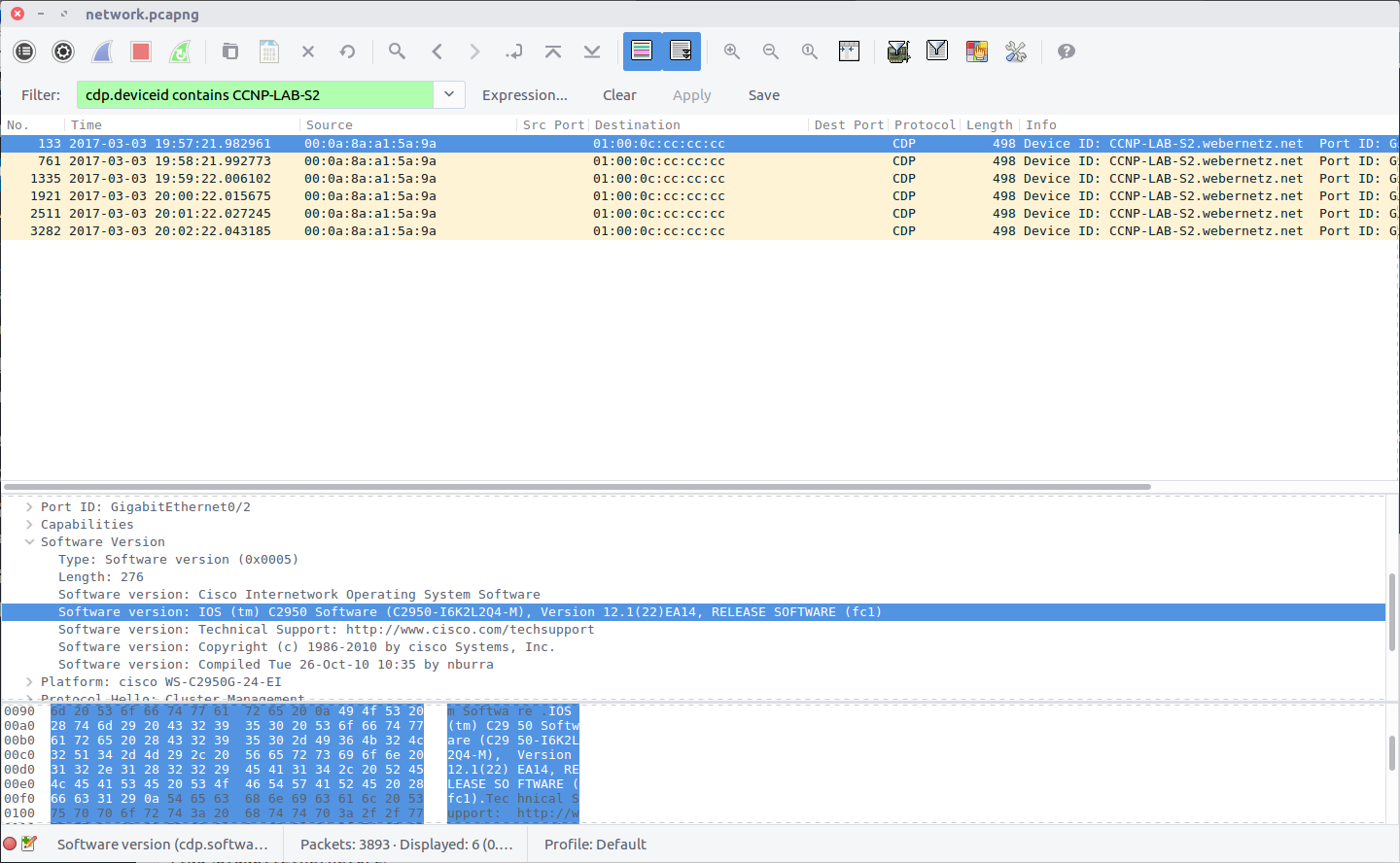This screenshot has height=863, width=1400.
Task: Click the expert info status LED
Action: pos(11,844)
